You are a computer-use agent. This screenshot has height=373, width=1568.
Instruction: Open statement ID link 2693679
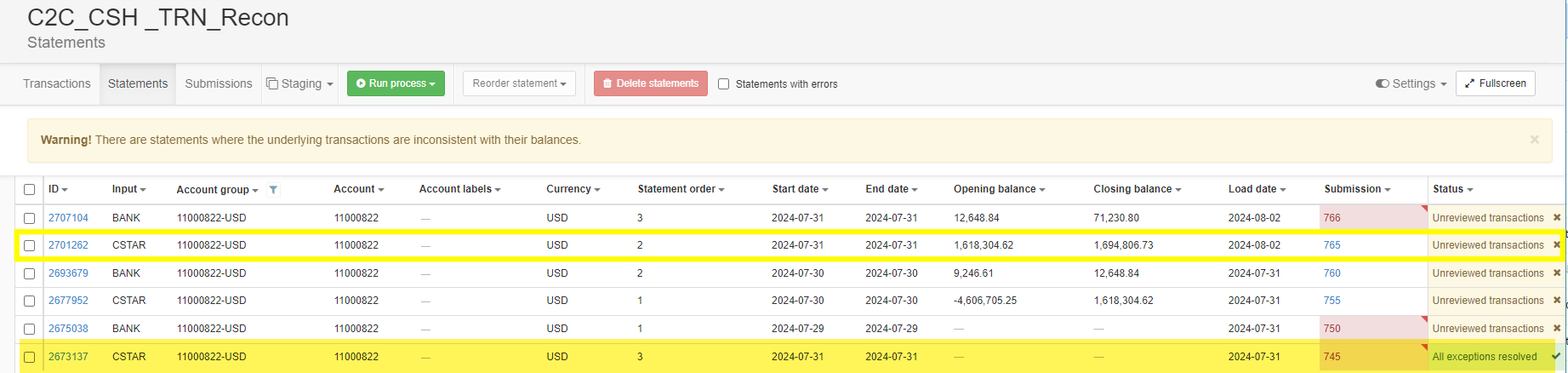68,273
